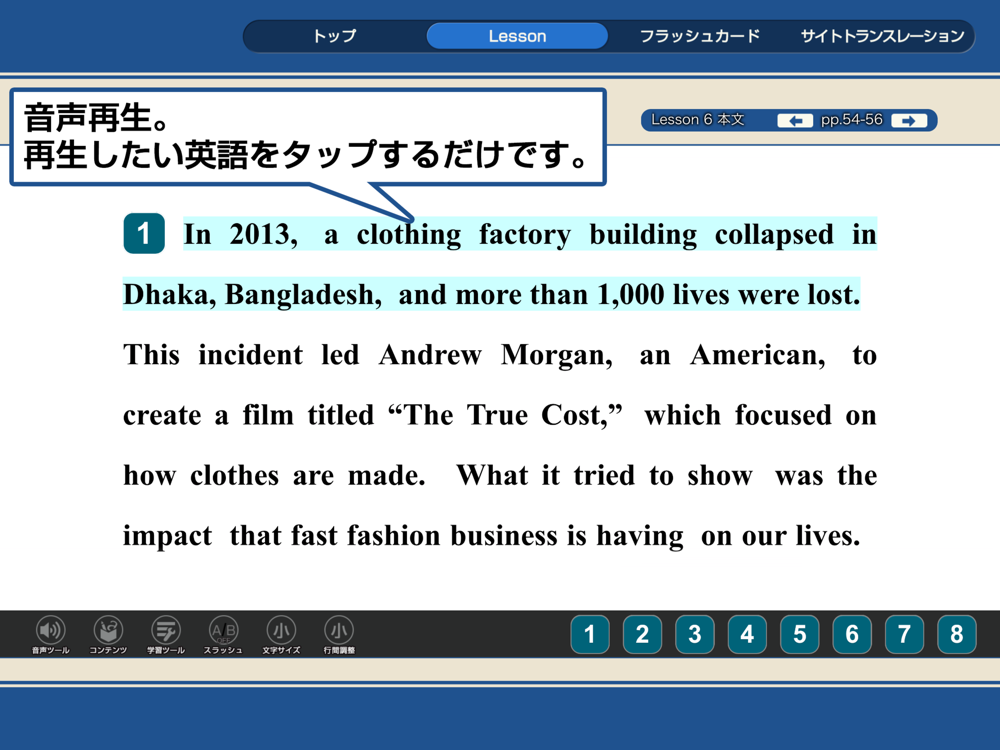
Task: Jump to section 3 in bottom bar
Action: point(695,635)
